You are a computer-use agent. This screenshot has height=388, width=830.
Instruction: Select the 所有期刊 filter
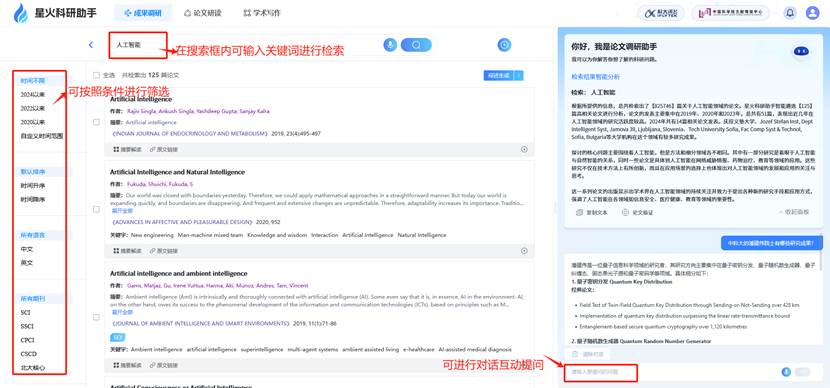pos(33,299)
